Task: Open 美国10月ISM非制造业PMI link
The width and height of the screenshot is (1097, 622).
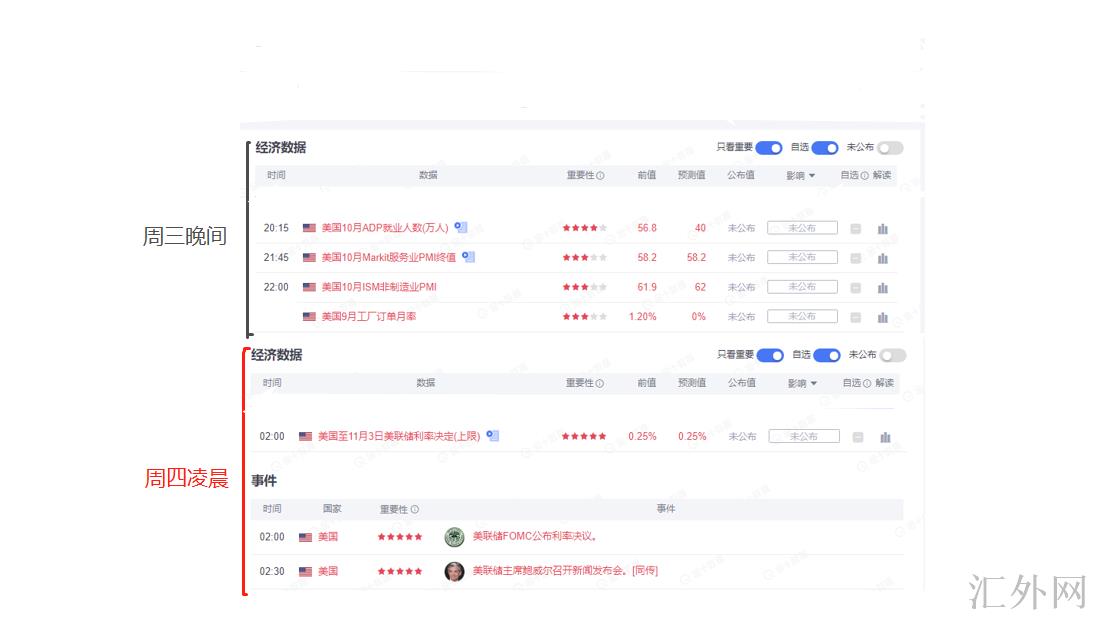Action: tap(379, 287)
